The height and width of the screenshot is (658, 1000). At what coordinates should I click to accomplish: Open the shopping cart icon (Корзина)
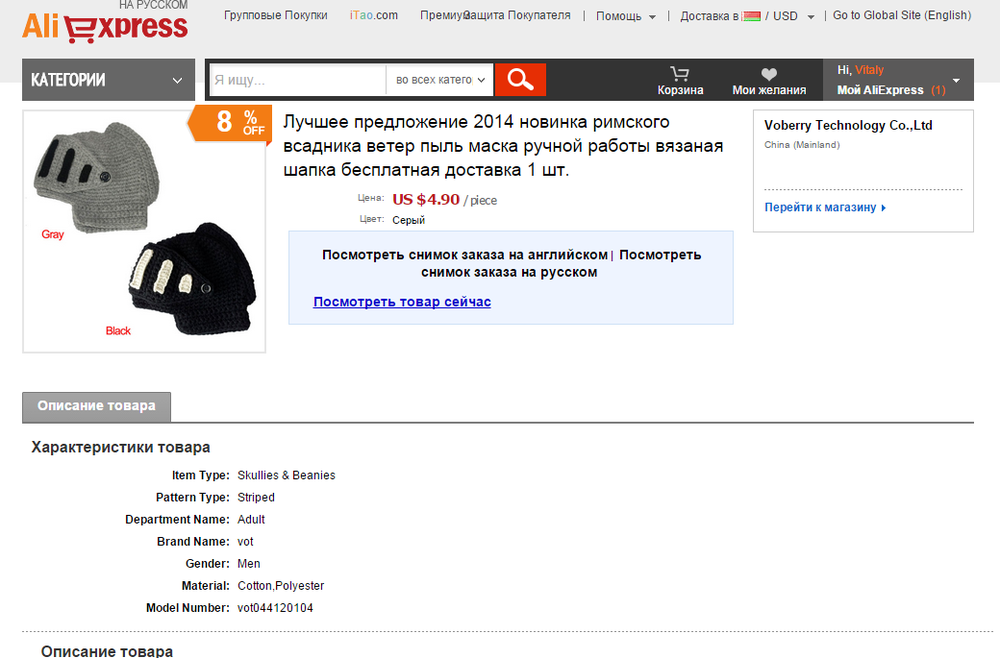[x=680, y=73]
